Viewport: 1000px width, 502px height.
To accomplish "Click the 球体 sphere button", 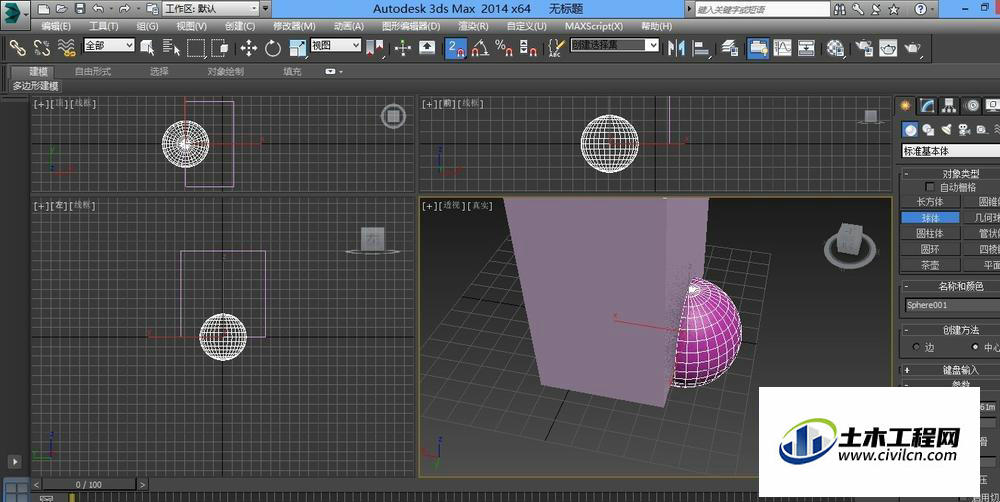I will point(930,218).
